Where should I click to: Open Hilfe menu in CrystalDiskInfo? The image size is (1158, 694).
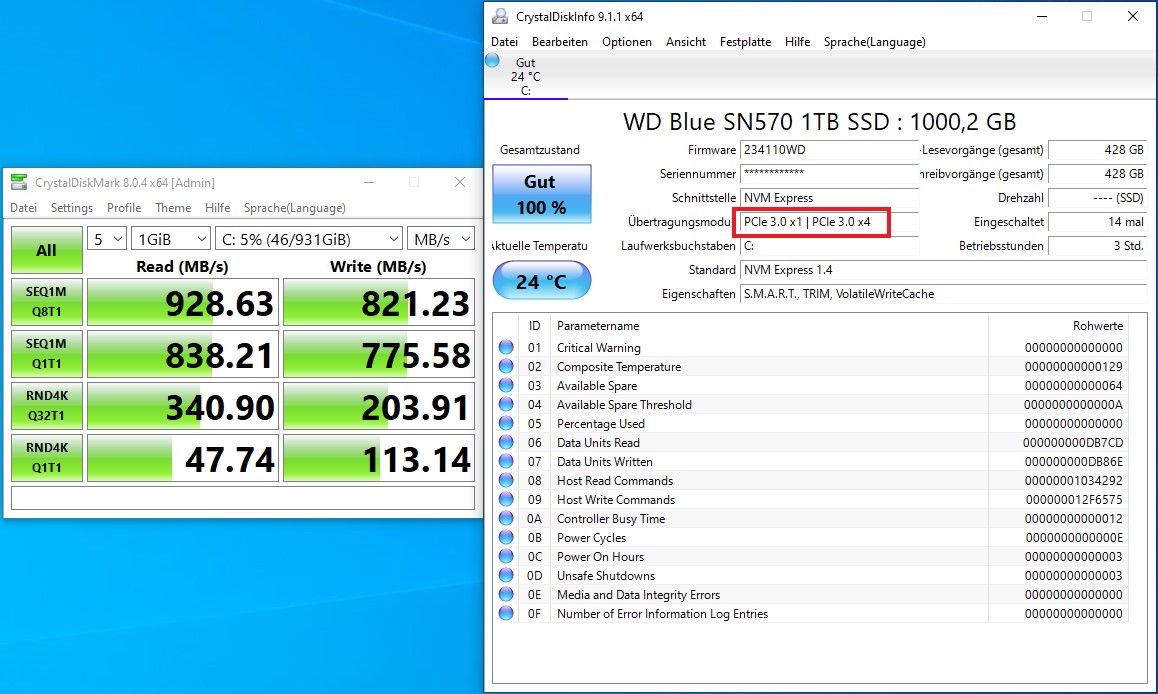point(798,42)
